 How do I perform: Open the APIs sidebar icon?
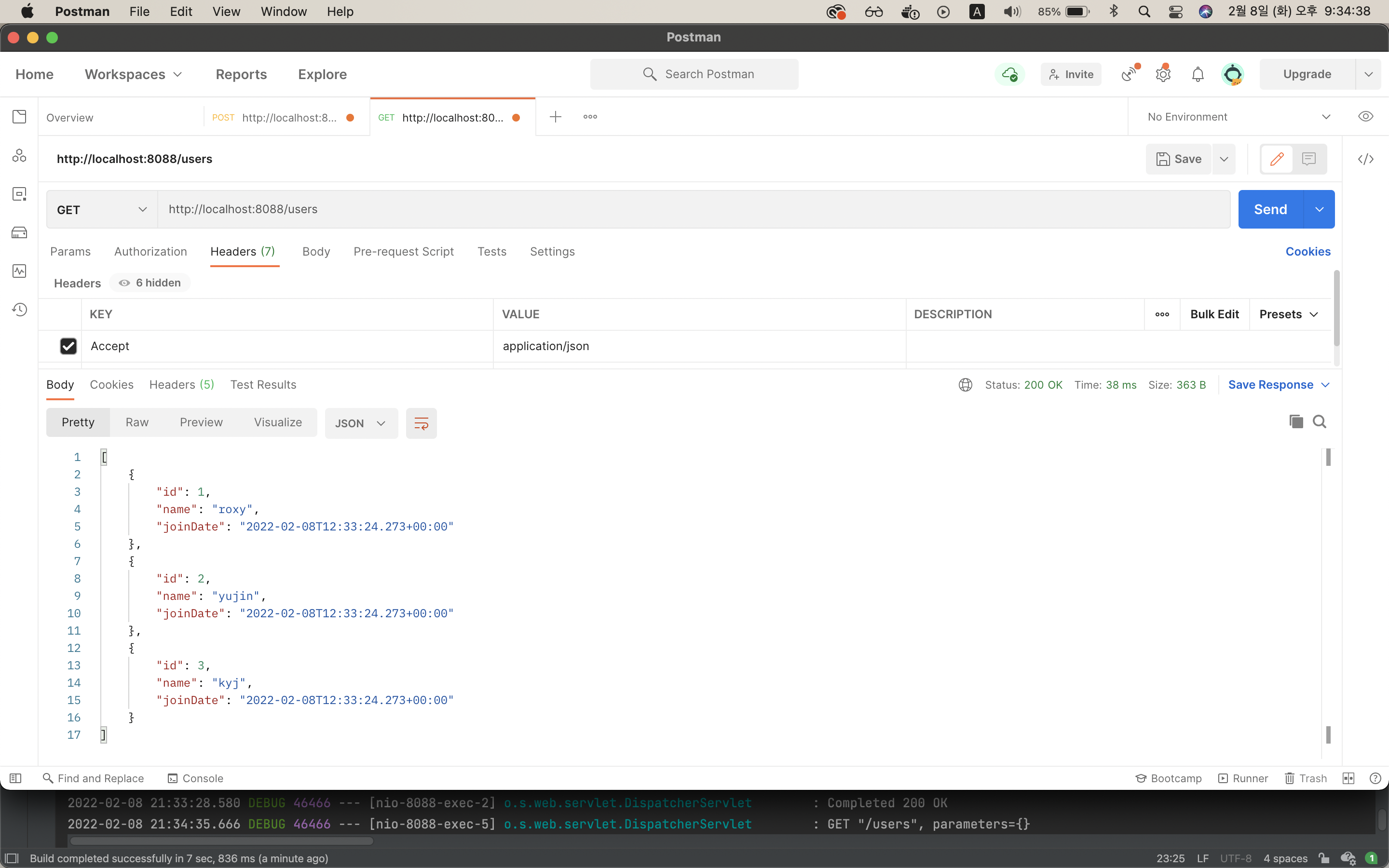point(19,156)
